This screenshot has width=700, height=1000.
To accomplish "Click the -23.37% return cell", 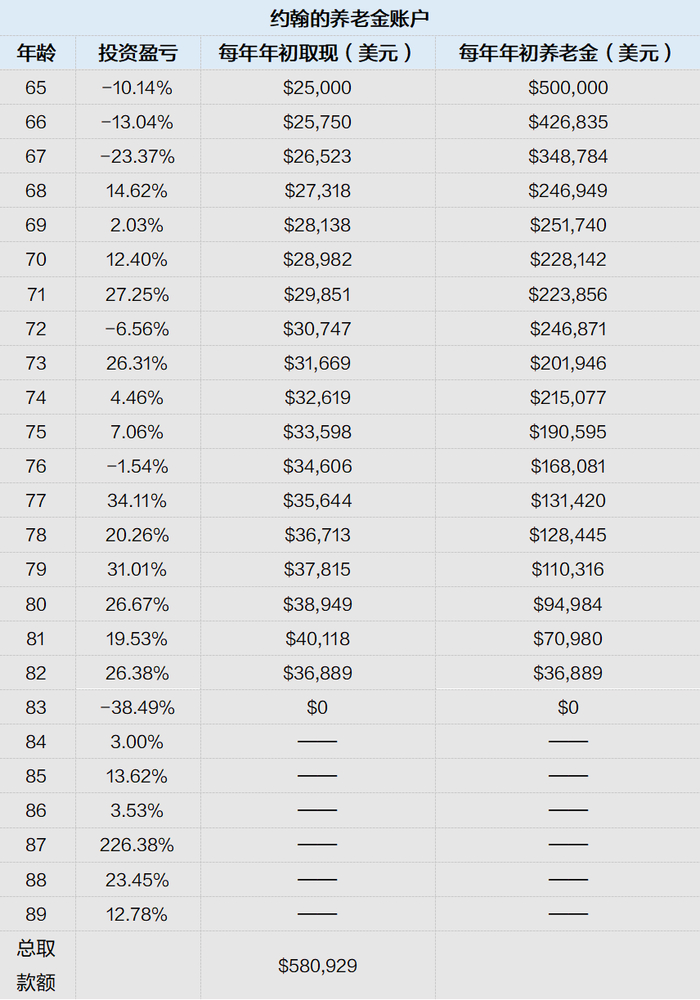I will pos(137,157).
